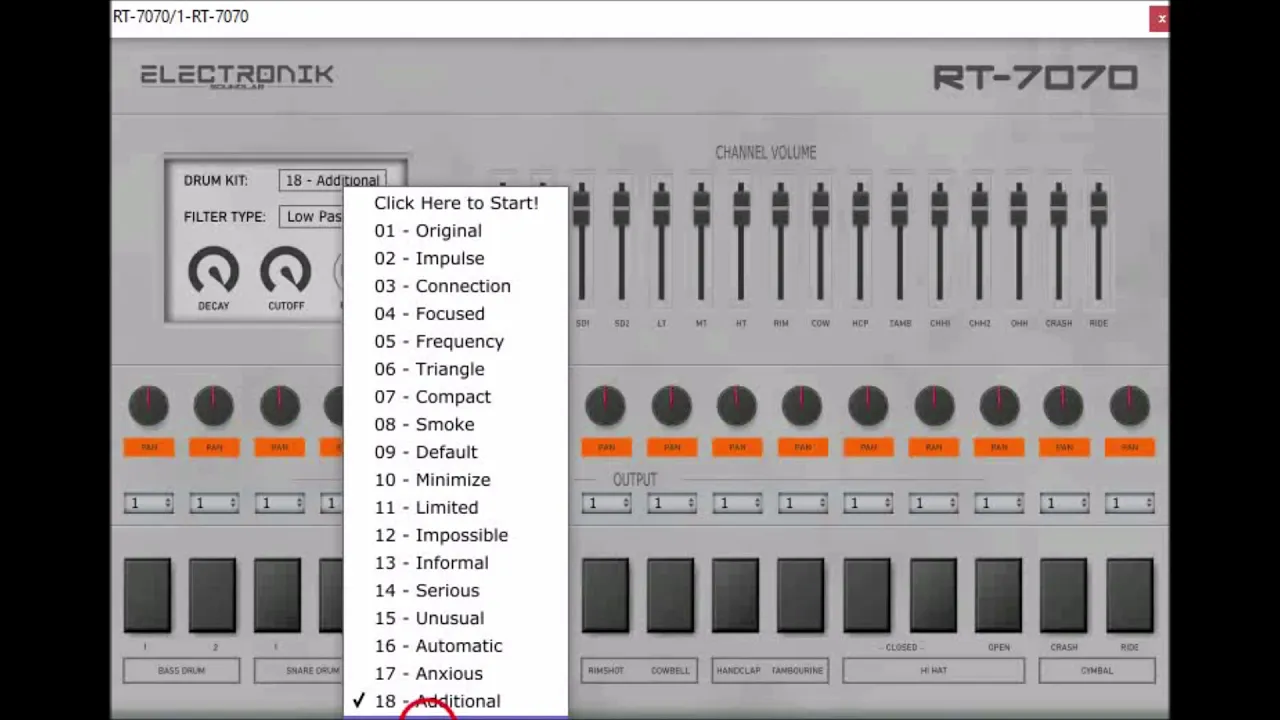Click the pan knob above Ride pad
Screen dimensions: 1280x720
tap(1129, 406)
